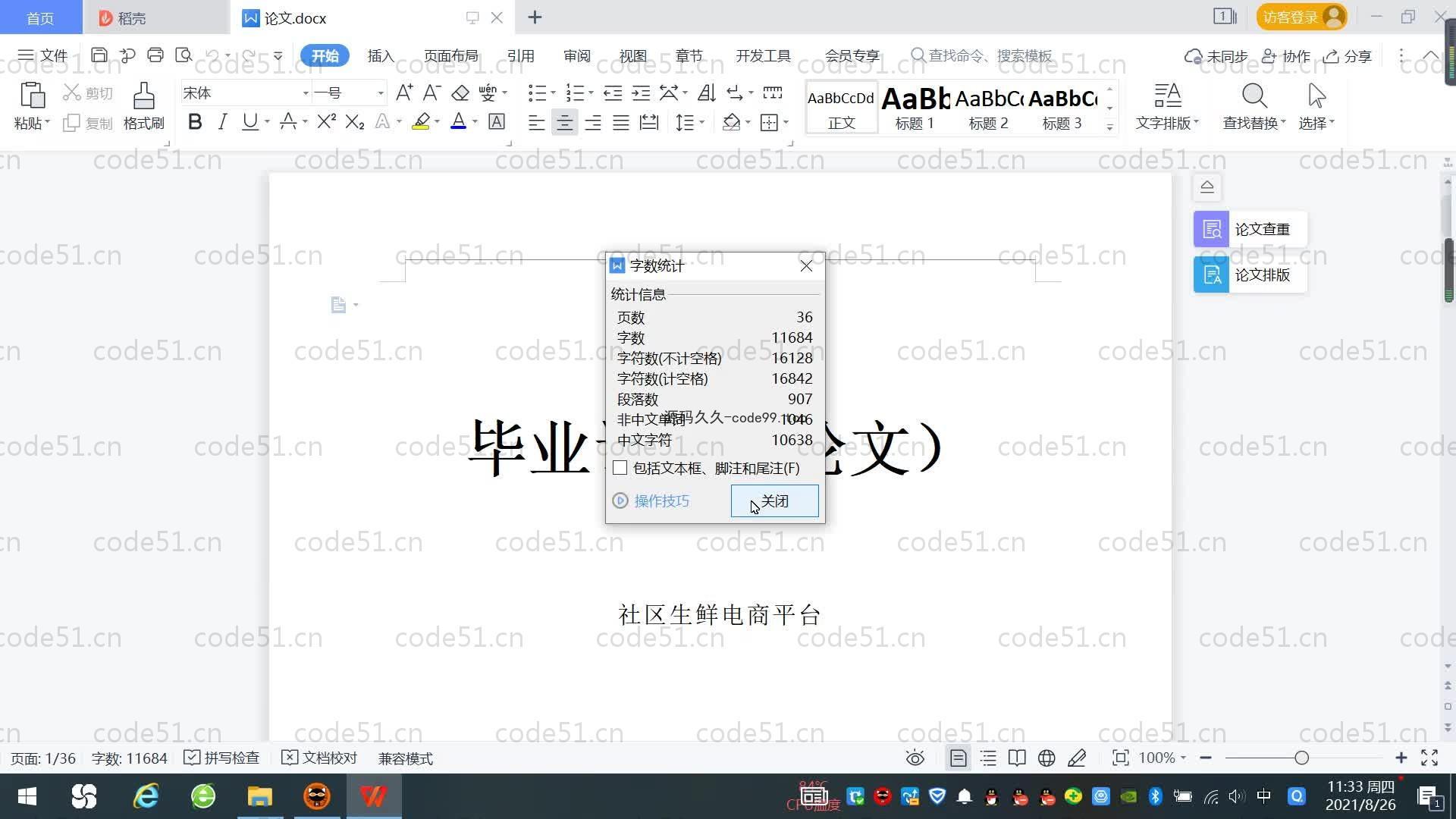Open 论文排版 thesis formatting

pyautogui.click(x=1250, y=275)
